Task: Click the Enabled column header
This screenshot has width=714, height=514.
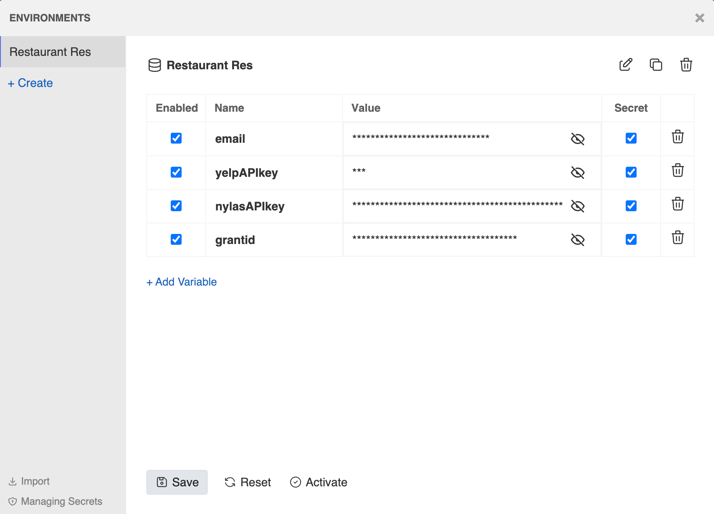Action: click(x=177, y=108)
